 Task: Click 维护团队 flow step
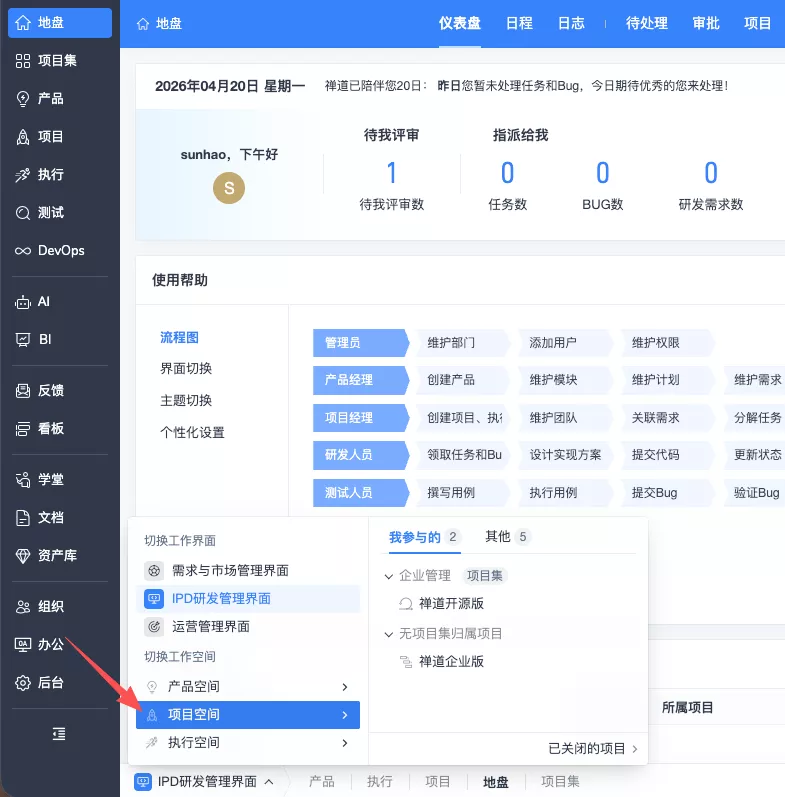[564, 418]
